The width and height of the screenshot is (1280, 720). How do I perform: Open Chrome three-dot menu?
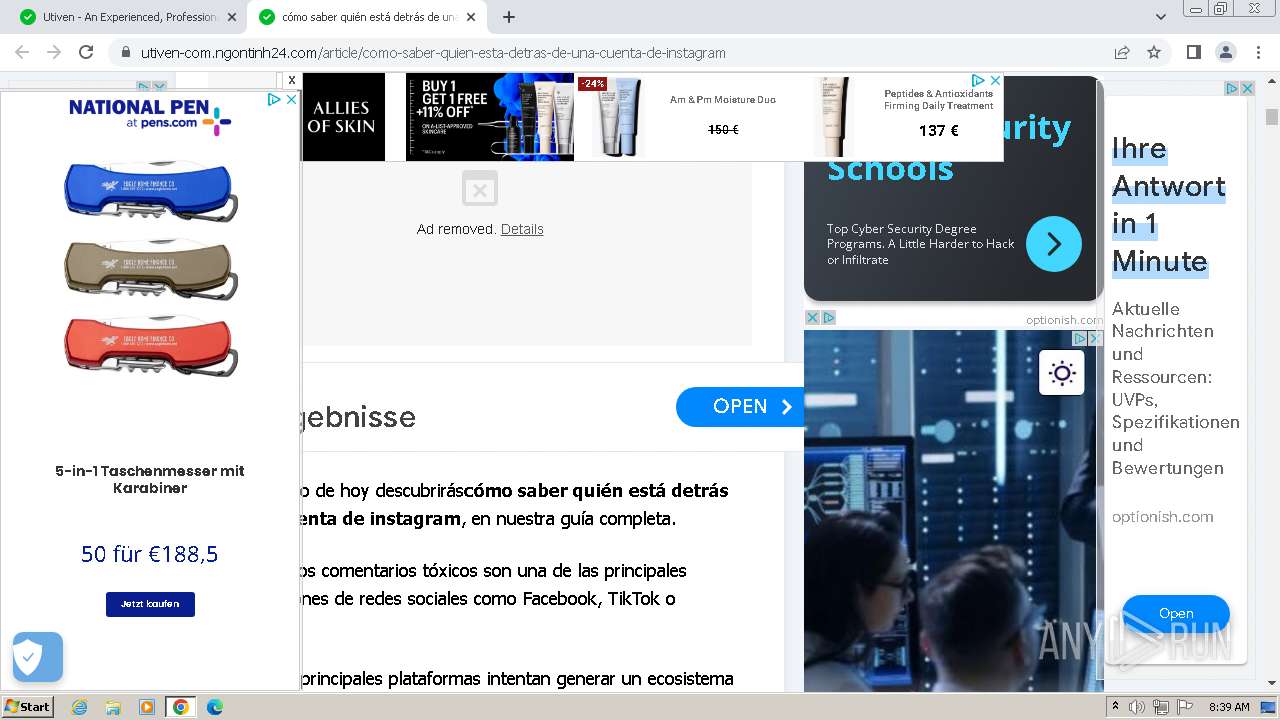(x=1257, y=52)
